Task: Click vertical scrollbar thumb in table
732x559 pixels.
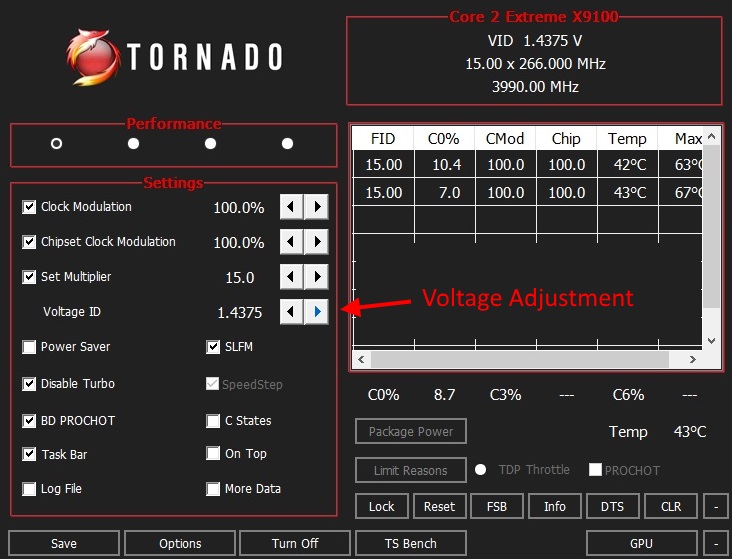Action: tap(711, 226)
